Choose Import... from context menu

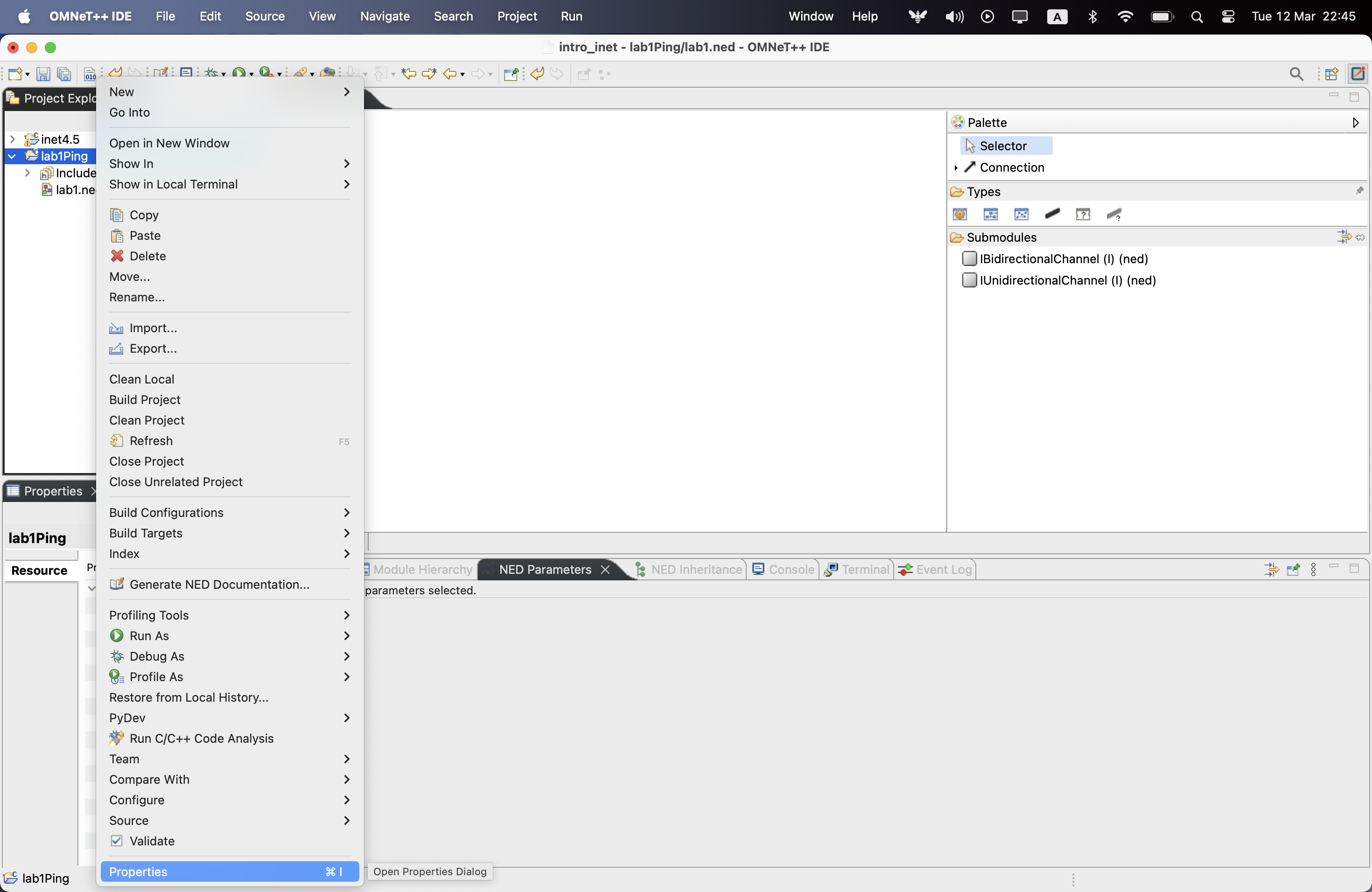pyautogui.click(x=230, y=328)
